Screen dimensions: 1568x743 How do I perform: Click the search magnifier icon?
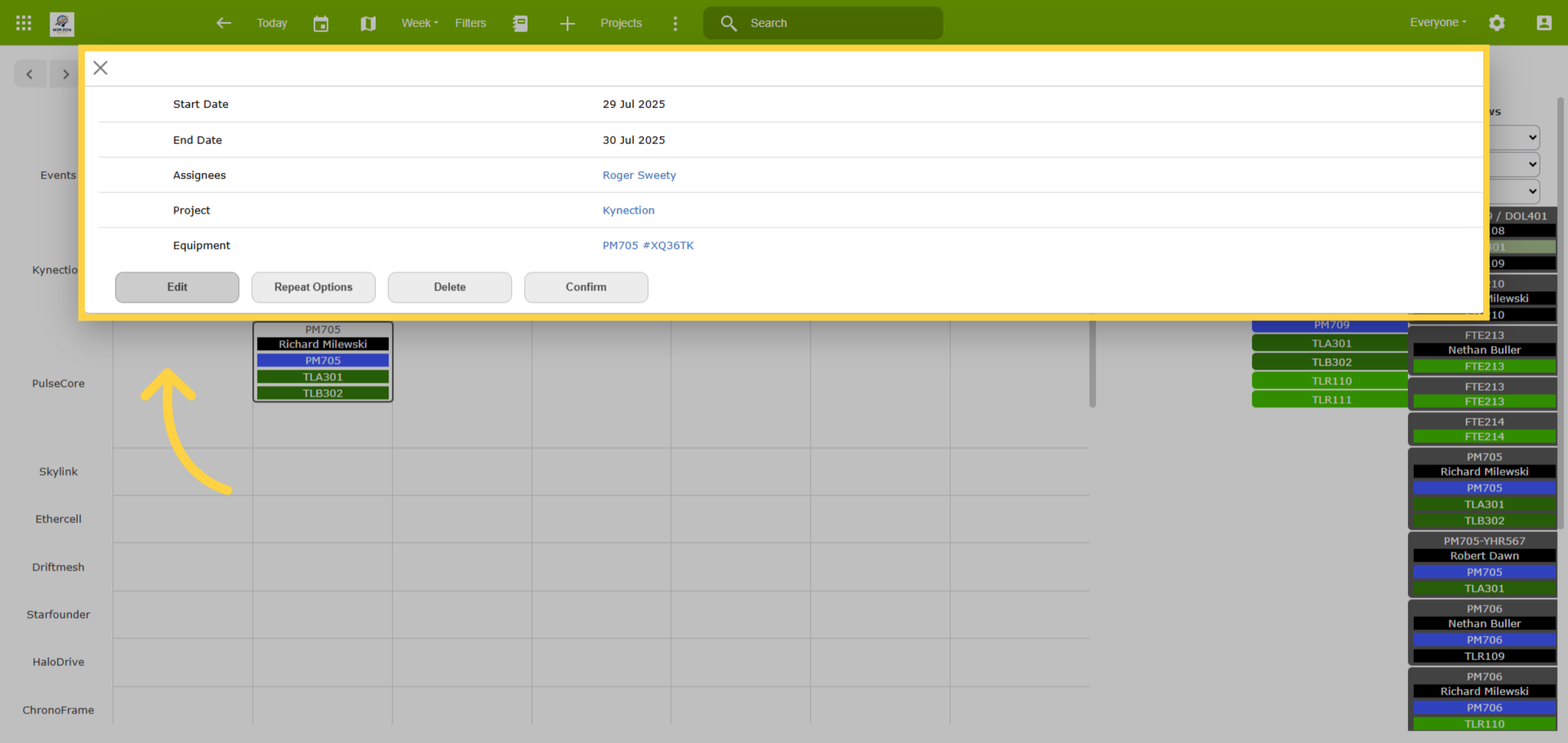point(728,23)
